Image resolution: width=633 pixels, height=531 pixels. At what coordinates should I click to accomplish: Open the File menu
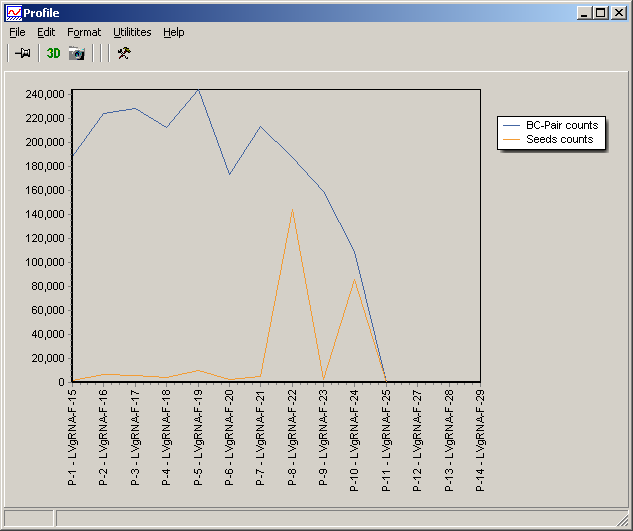[x=17, y=32]
